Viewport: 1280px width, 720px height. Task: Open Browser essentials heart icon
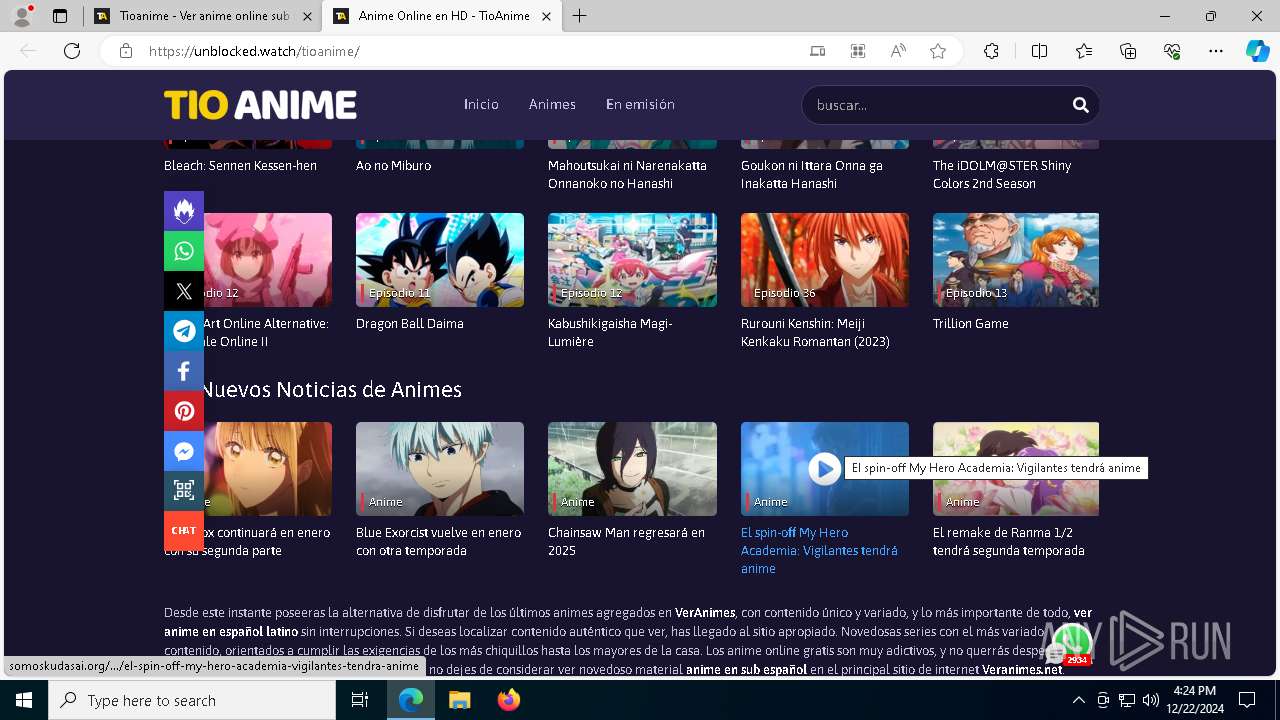click(1172, 51)
